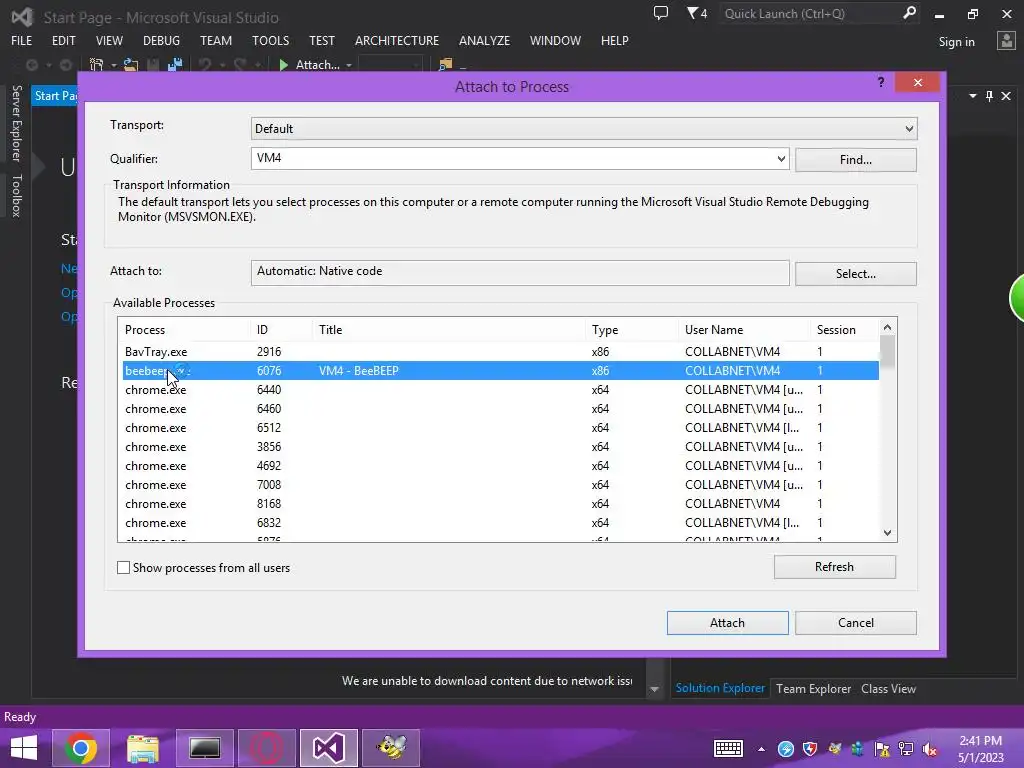
Task: Open the tool window options dropdown arrow
Action: (x=972, y=96)
